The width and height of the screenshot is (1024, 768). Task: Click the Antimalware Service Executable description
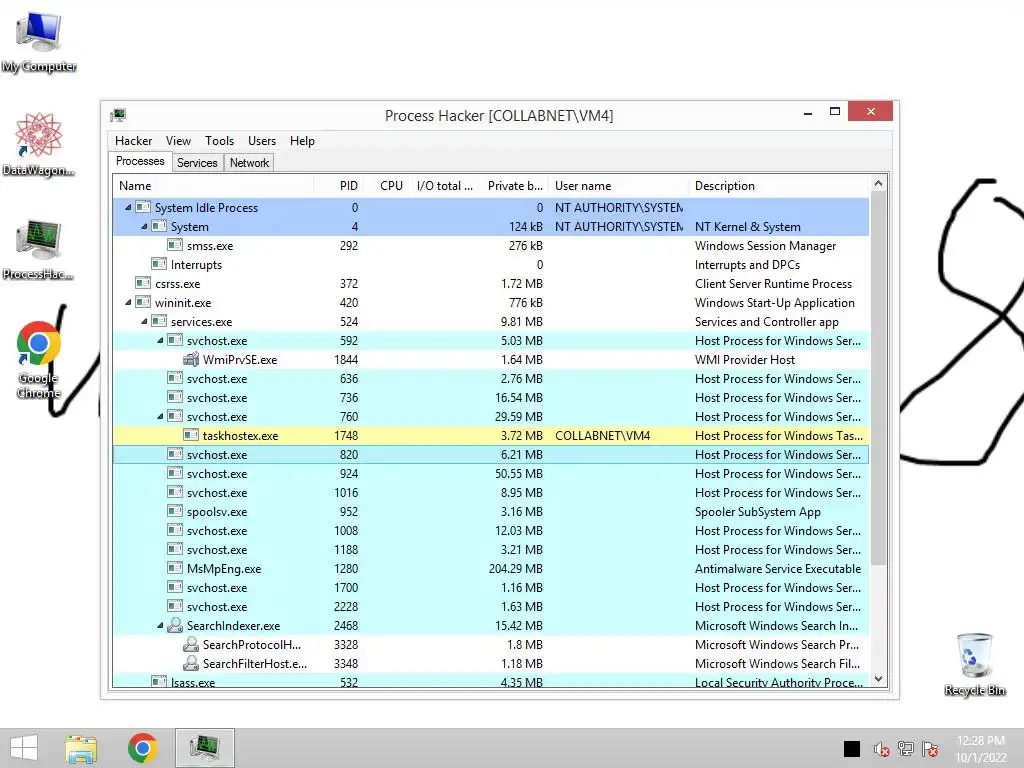point(778,569)
